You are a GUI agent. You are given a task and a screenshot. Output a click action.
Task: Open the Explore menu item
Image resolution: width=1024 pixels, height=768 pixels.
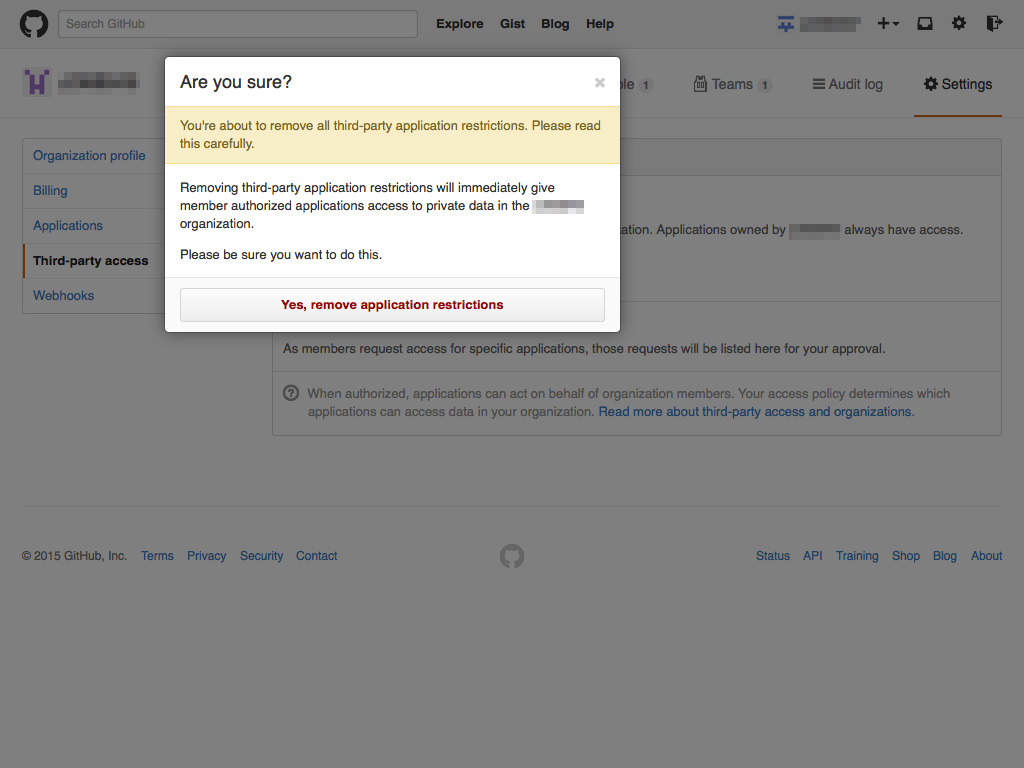pos(459,23)
